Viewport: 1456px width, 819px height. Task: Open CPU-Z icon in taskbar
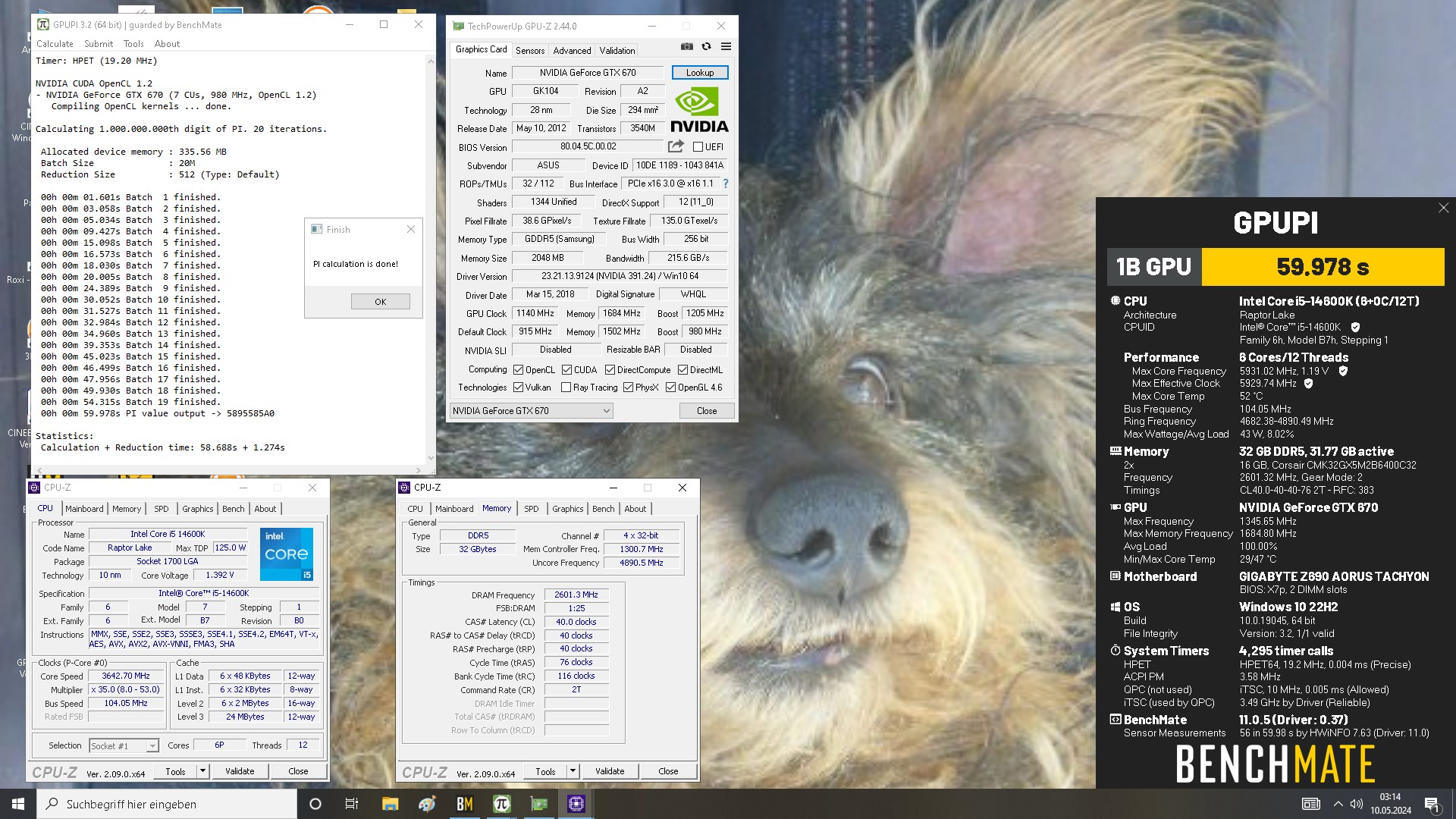coord(576,804)
